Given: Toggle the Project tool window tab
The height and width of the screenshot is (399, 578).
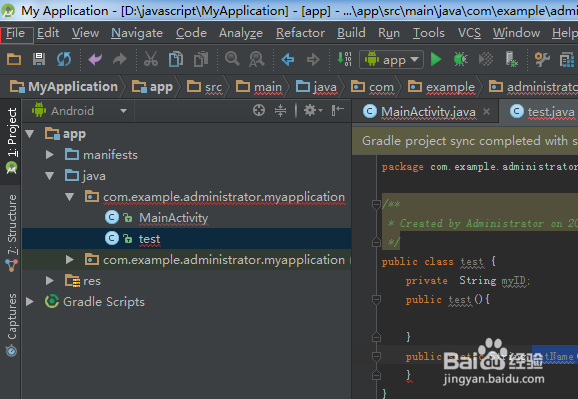Looking at the screenshot, I should click(11, 141).
